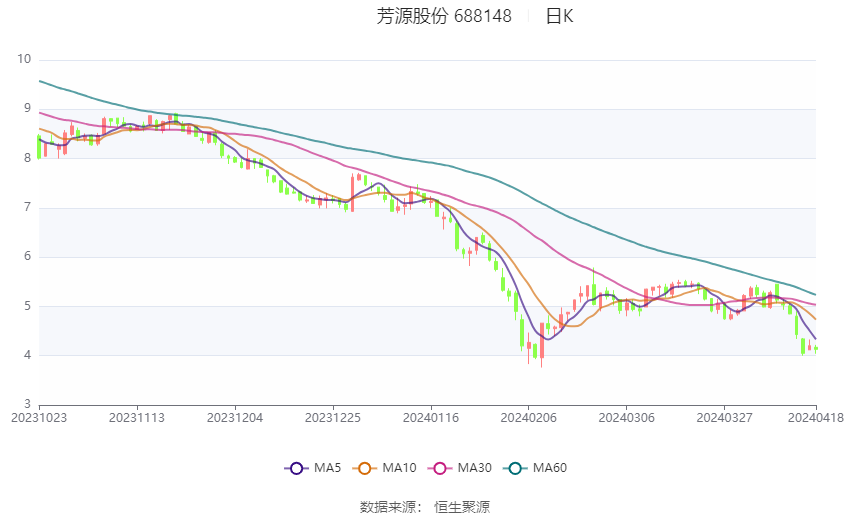Select the 20231023 x-axis date label

click(39, 418)
